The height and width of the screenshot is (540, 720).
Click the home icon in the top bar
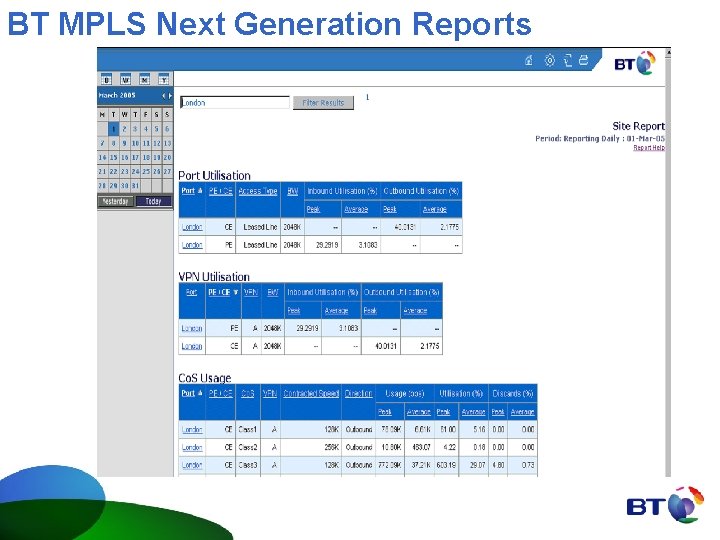(529, 60)
